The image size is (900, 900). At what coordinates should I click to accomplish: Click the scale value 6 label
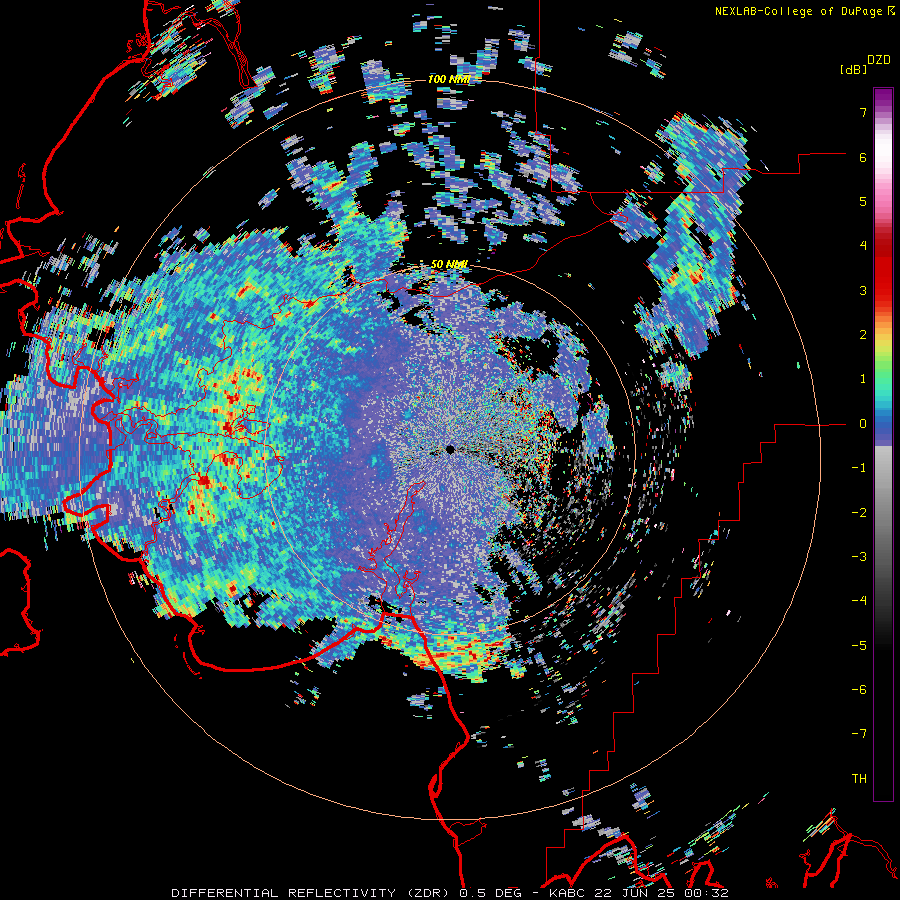click(x=863, y=157)
